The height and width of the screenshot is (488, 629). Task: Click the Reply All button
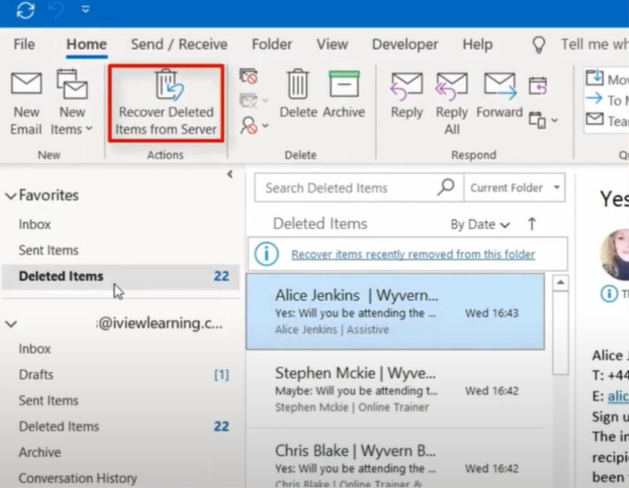(452, 103)
